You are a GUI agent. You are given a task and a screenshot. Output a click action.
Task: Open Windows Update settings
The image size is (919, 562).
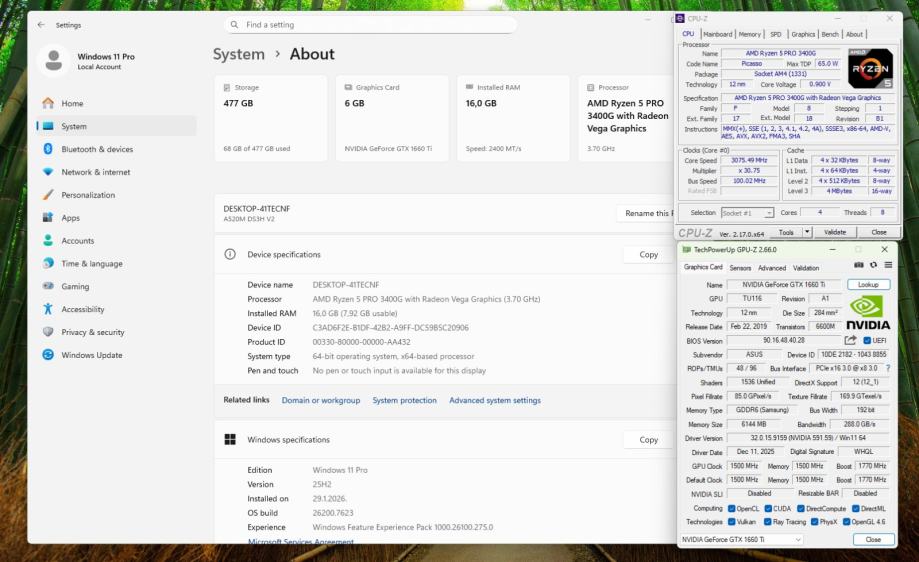pos(91,355)
